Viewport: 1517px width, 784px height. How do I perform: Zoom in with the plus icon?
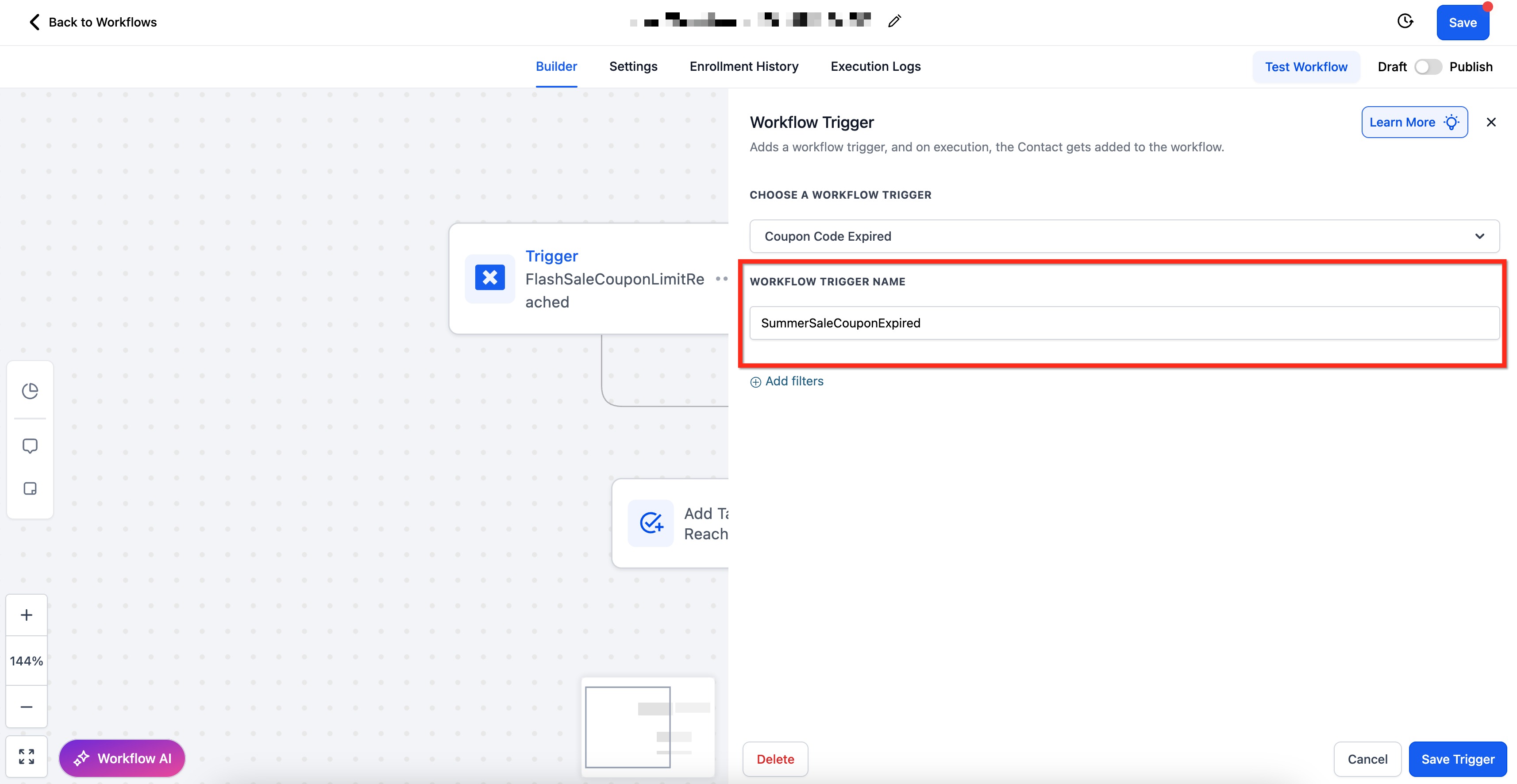(x=27, y=615)
